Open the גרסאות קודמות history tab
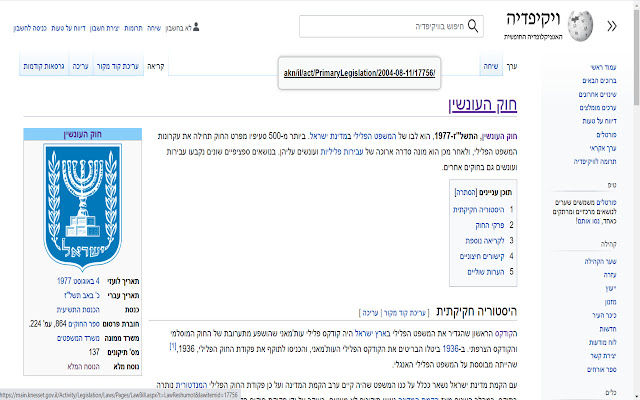This screenshot has width=640, height=400. pyautogui.click(x=44, y=66)
